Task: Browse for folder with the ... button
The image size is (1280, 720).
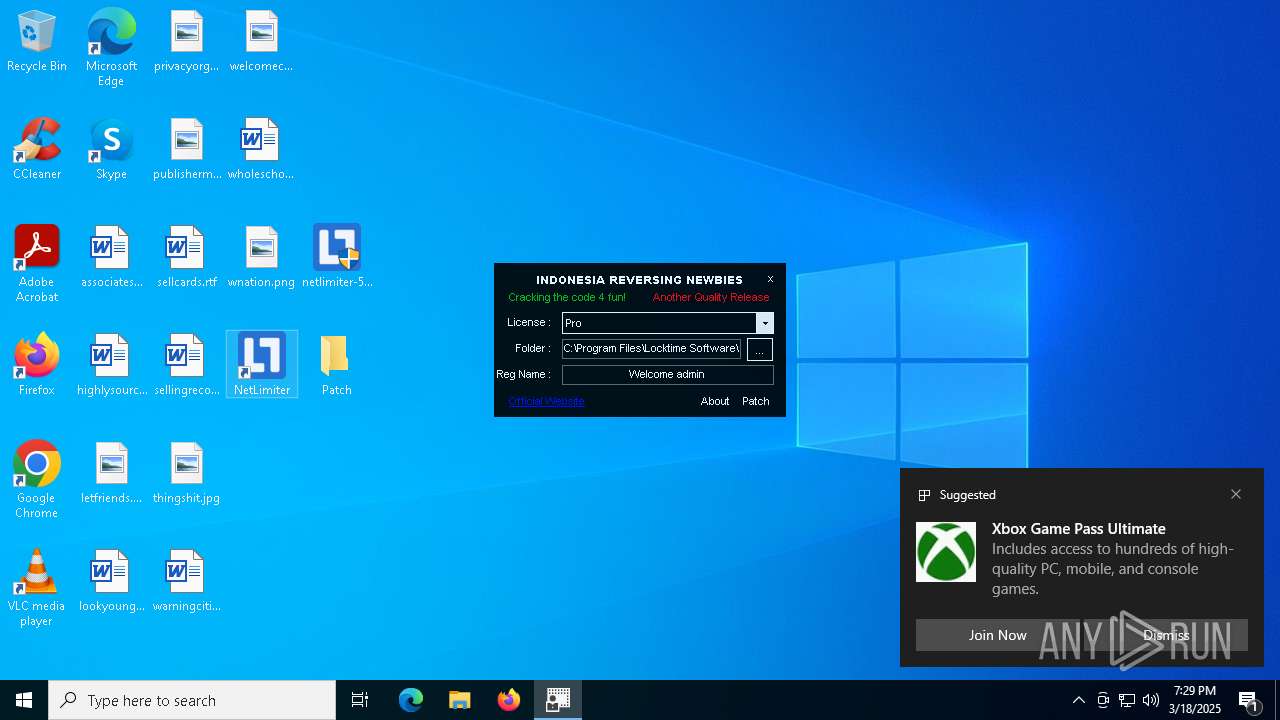Action: pos(760,350)
